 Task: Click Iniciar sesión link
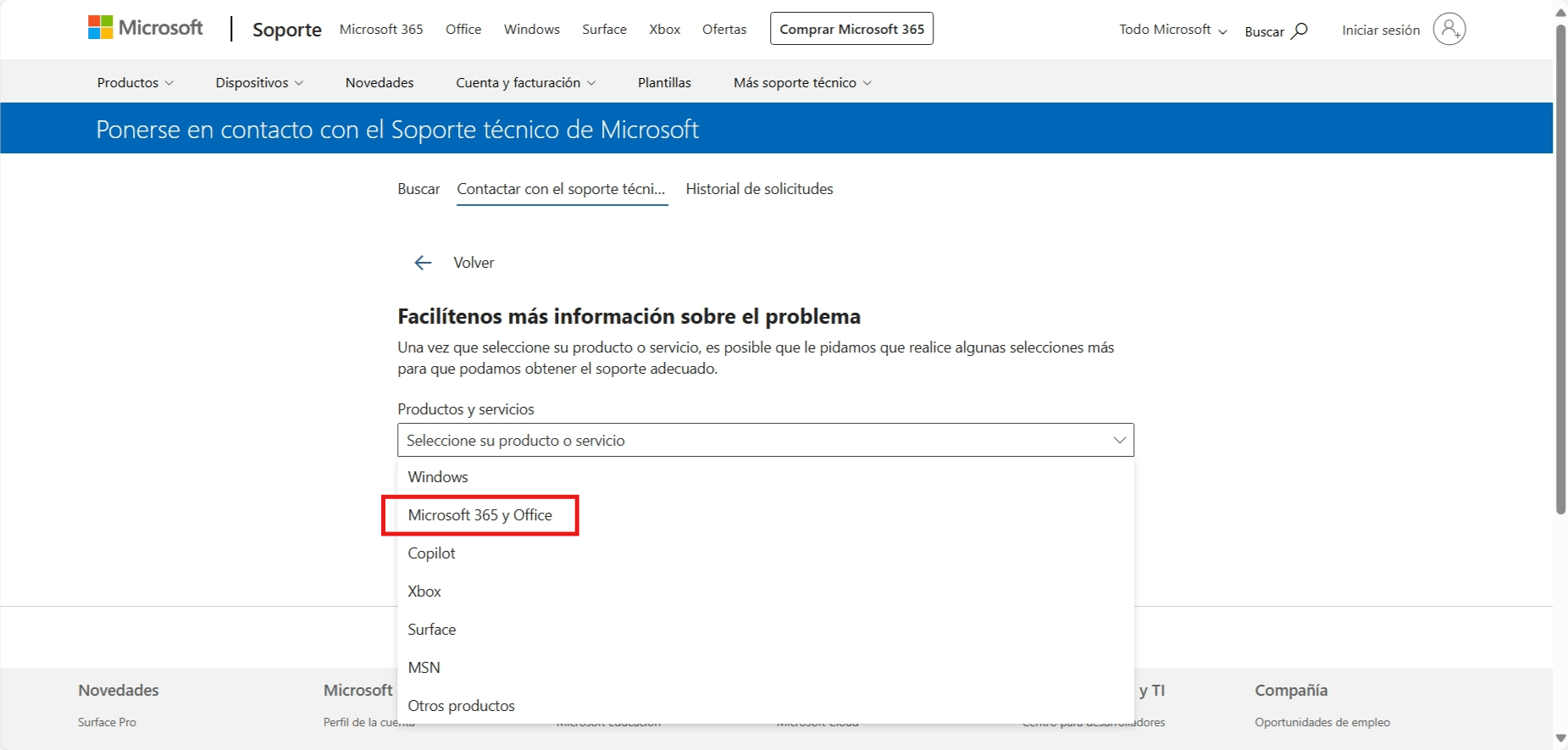click(x=1381, y=30)
